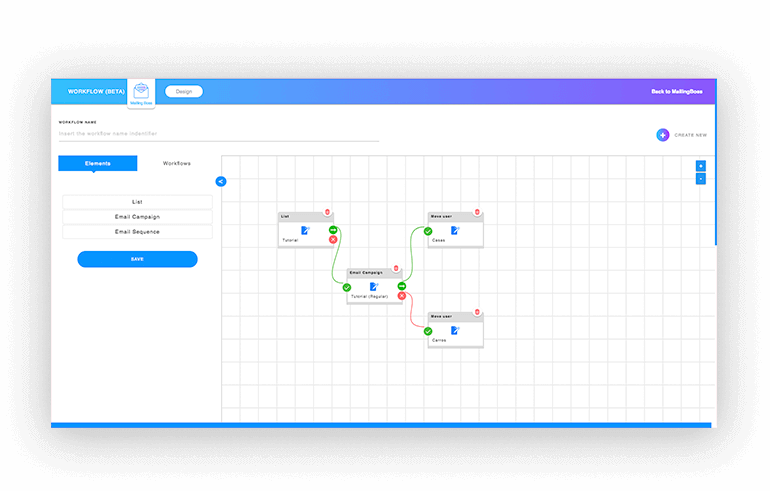Click green output connector on Email Campaign node
This screenshot has height=491, width=770.
402,286
